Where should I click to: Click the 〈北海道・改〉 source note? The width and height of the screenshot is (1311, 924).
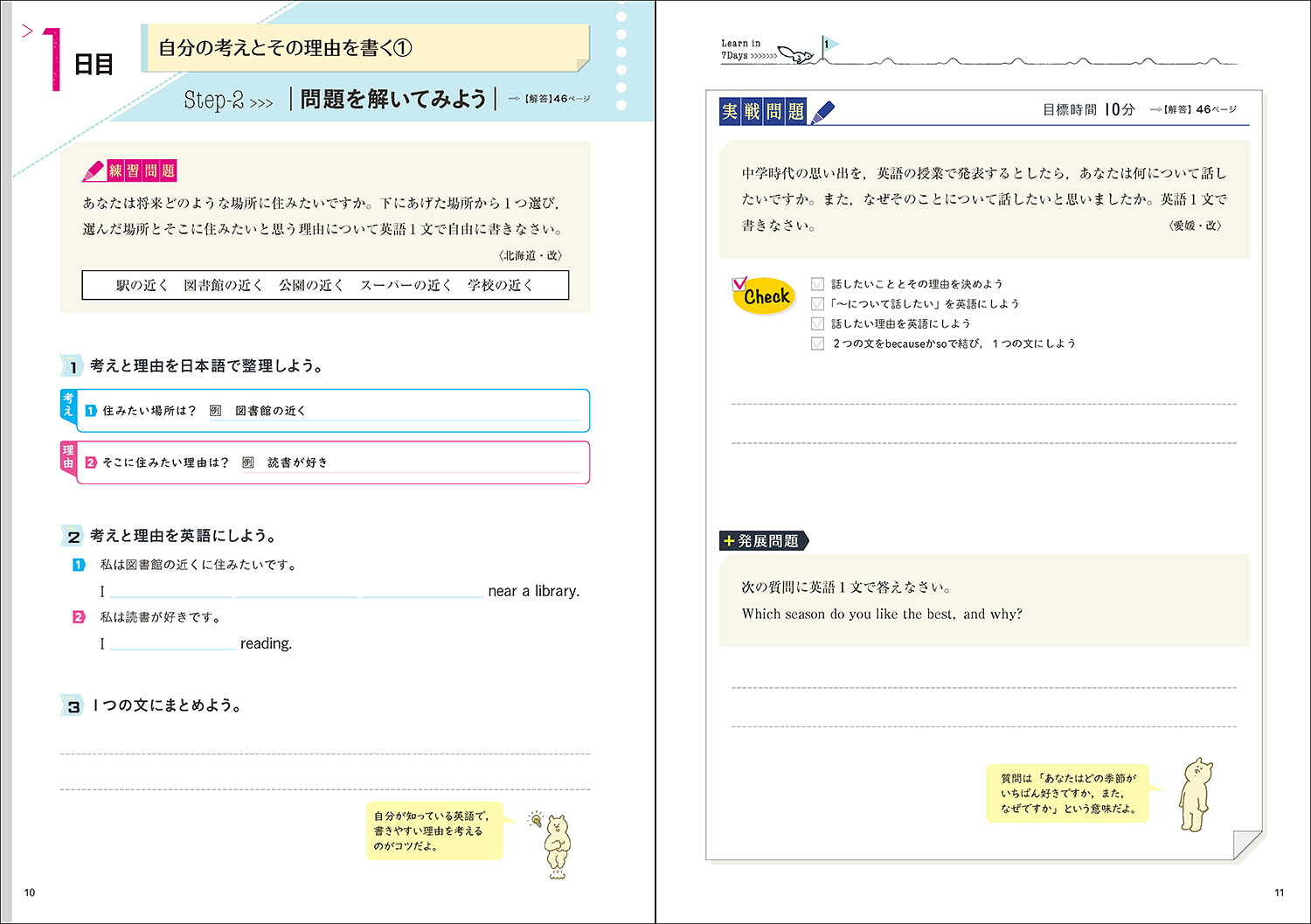(x=531, y=255)
